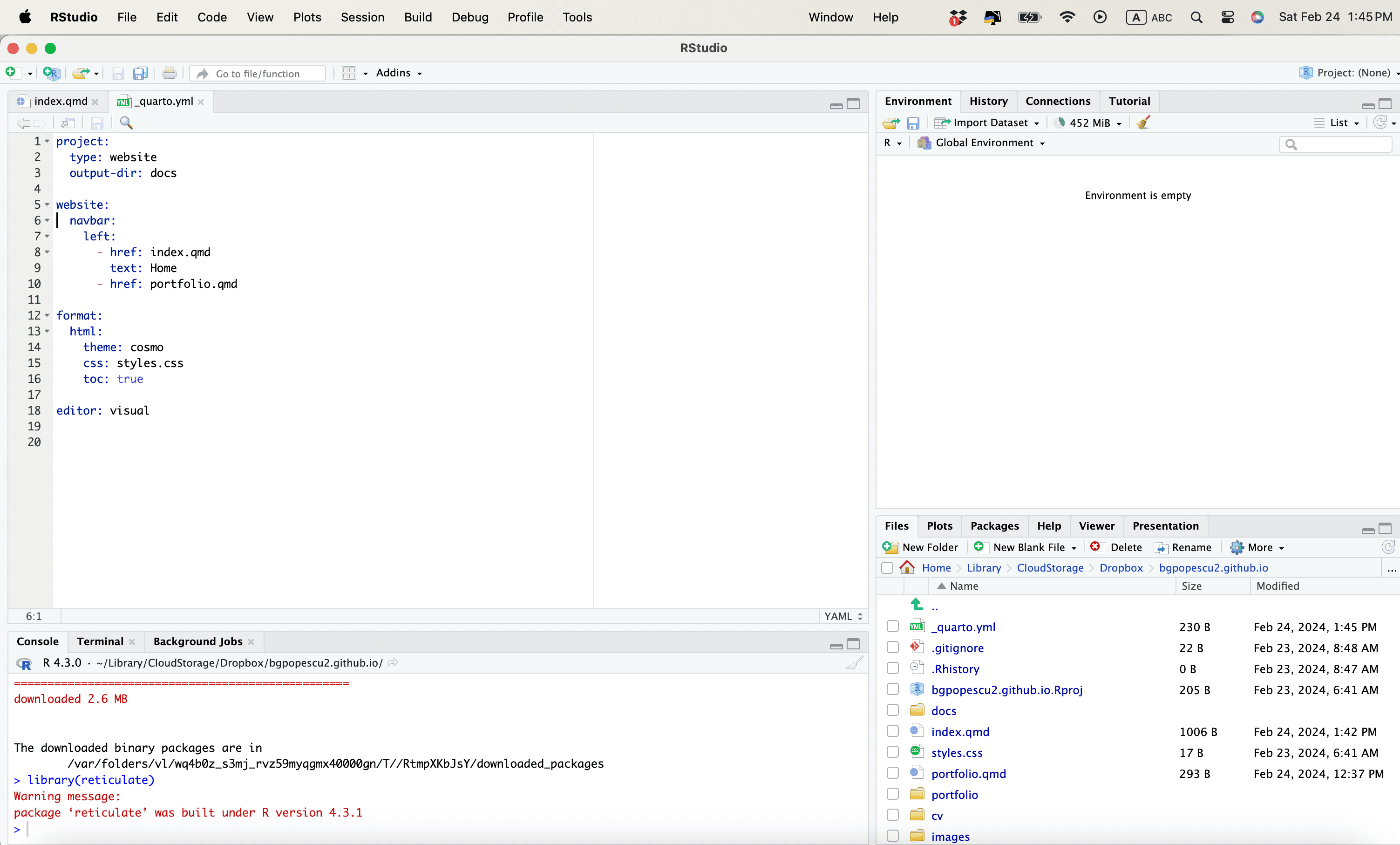The height and width of the screenshot is (845, 1400).
Task: Click the find/replace magnifier in editor toolbar
Action: (x=126, y=123)
